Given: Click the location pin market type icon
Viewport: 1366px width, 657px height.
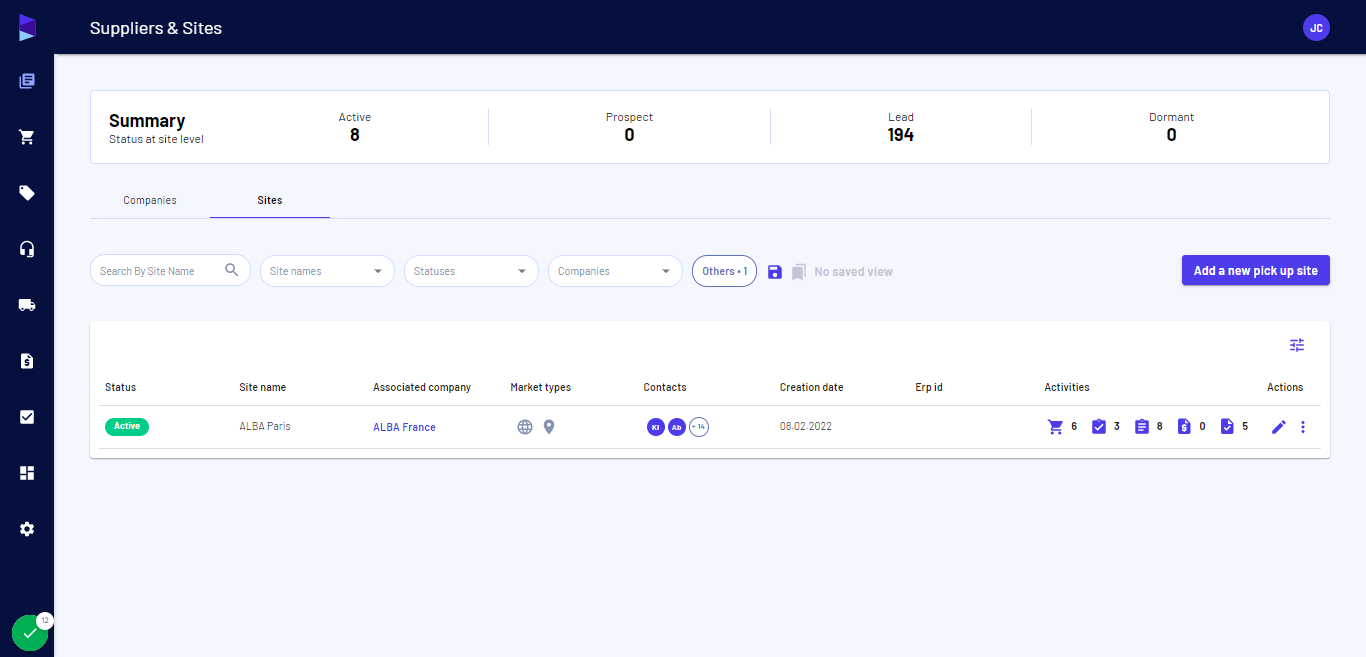Looking at the screenshot, I should pos(549,427).
